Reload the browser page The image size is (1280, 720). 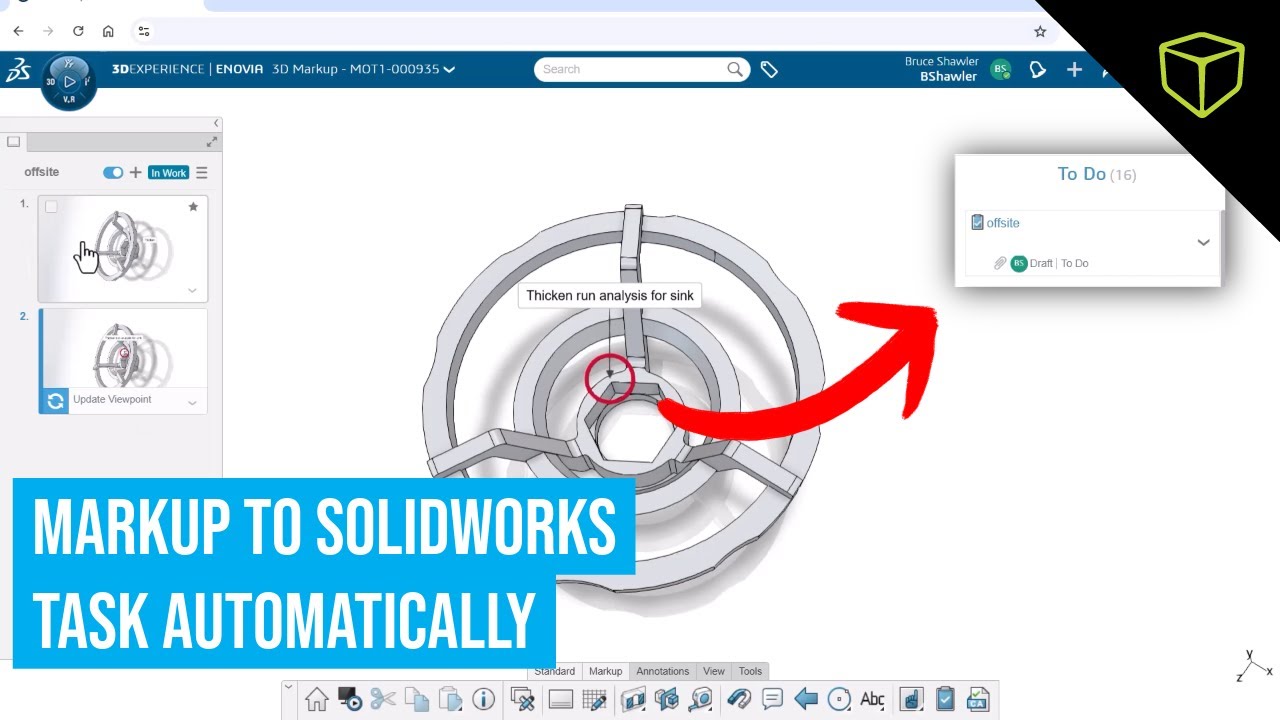(x=78, y=31)
